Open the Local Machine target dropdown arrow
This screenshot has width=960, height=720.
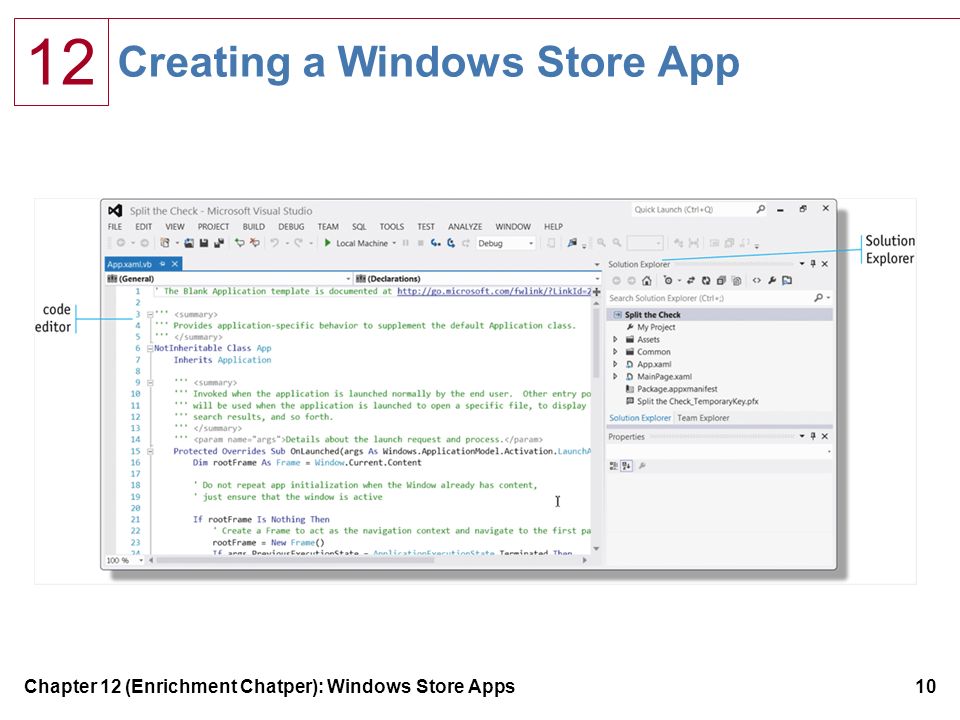click(x=394, y=243)
